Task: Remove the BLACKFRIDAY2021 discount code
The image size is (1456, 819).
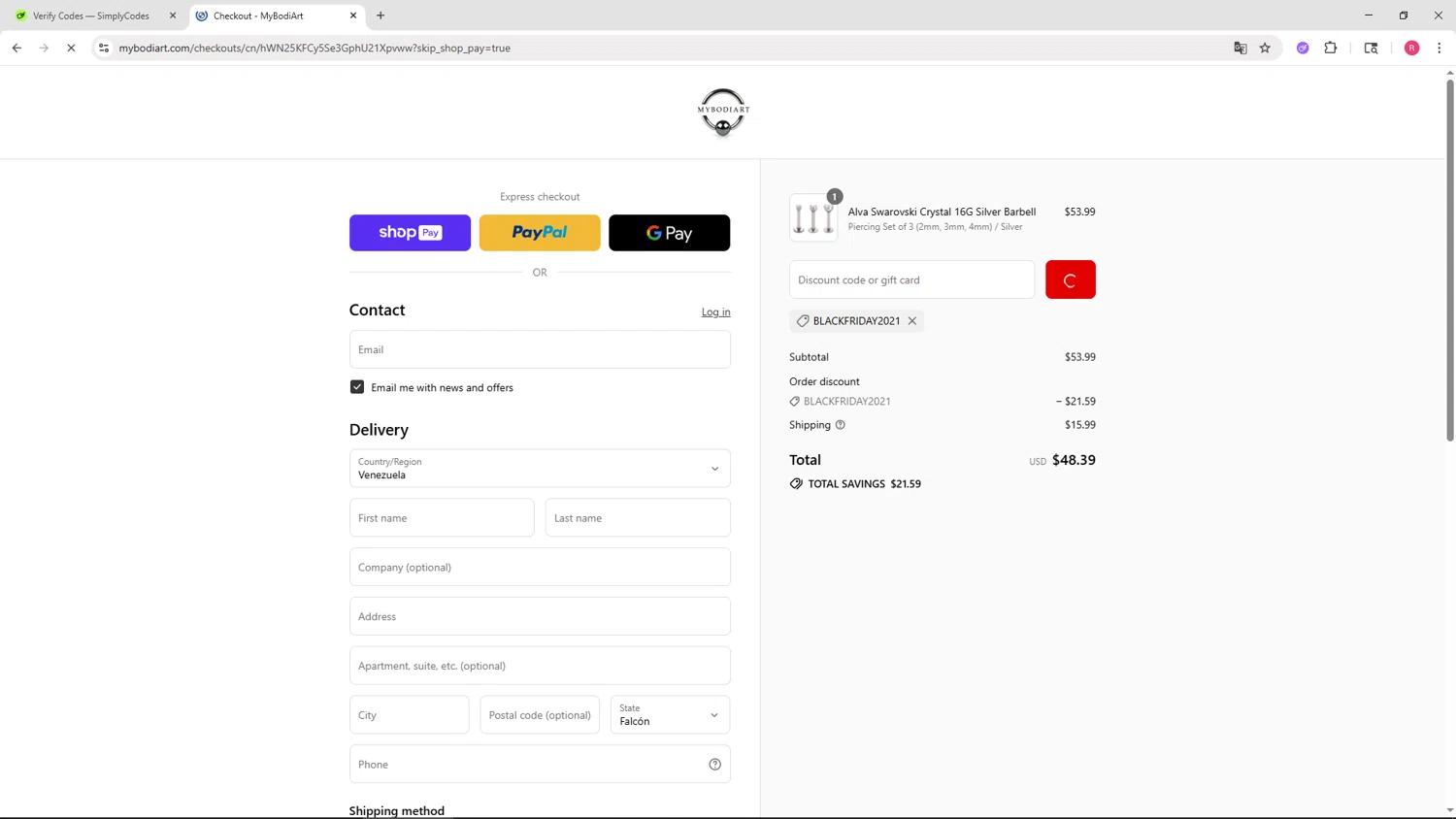Action: click(x=912, y=321)
